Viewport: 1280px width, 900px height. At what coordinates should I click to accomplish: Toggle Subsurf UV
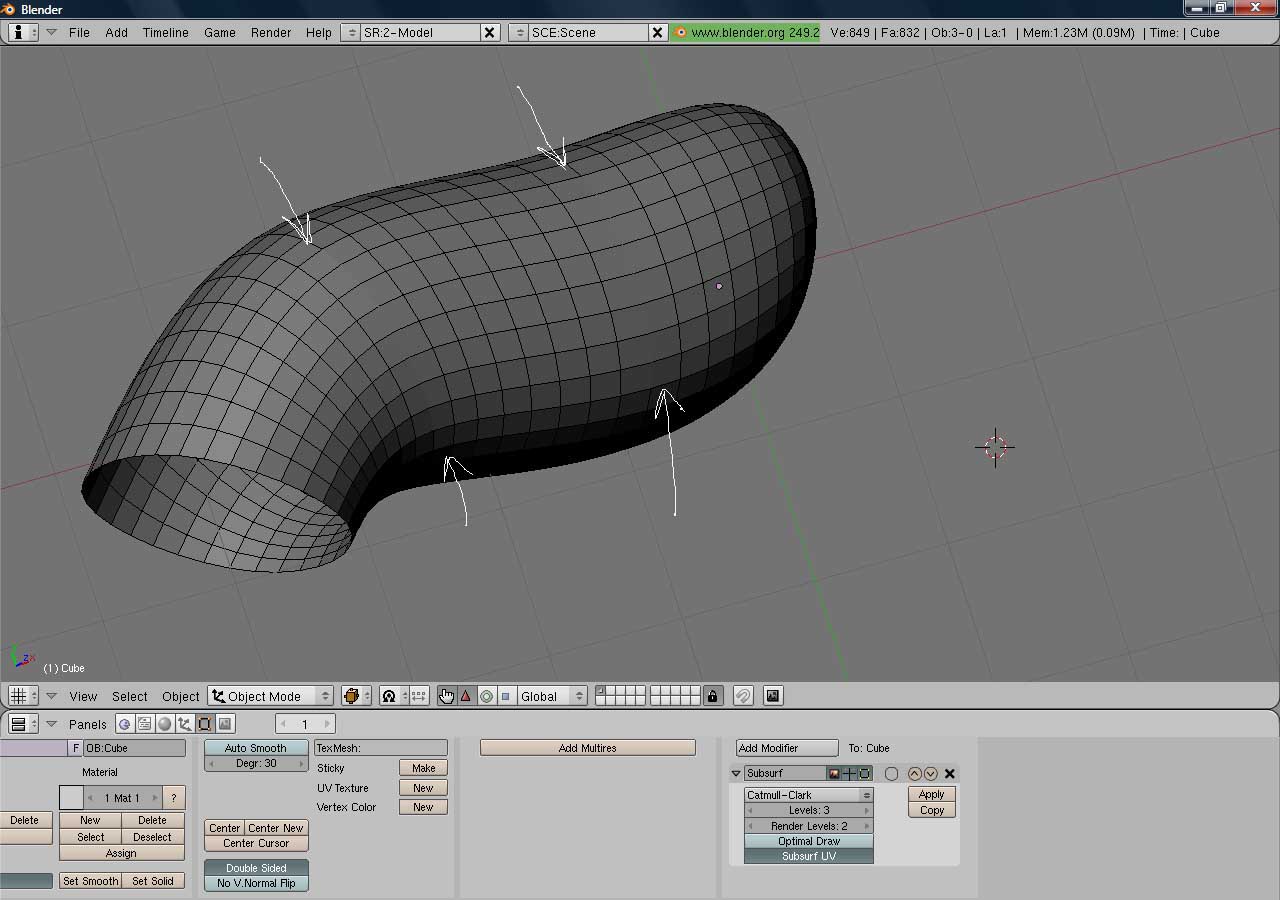click(x=809, y=856)
